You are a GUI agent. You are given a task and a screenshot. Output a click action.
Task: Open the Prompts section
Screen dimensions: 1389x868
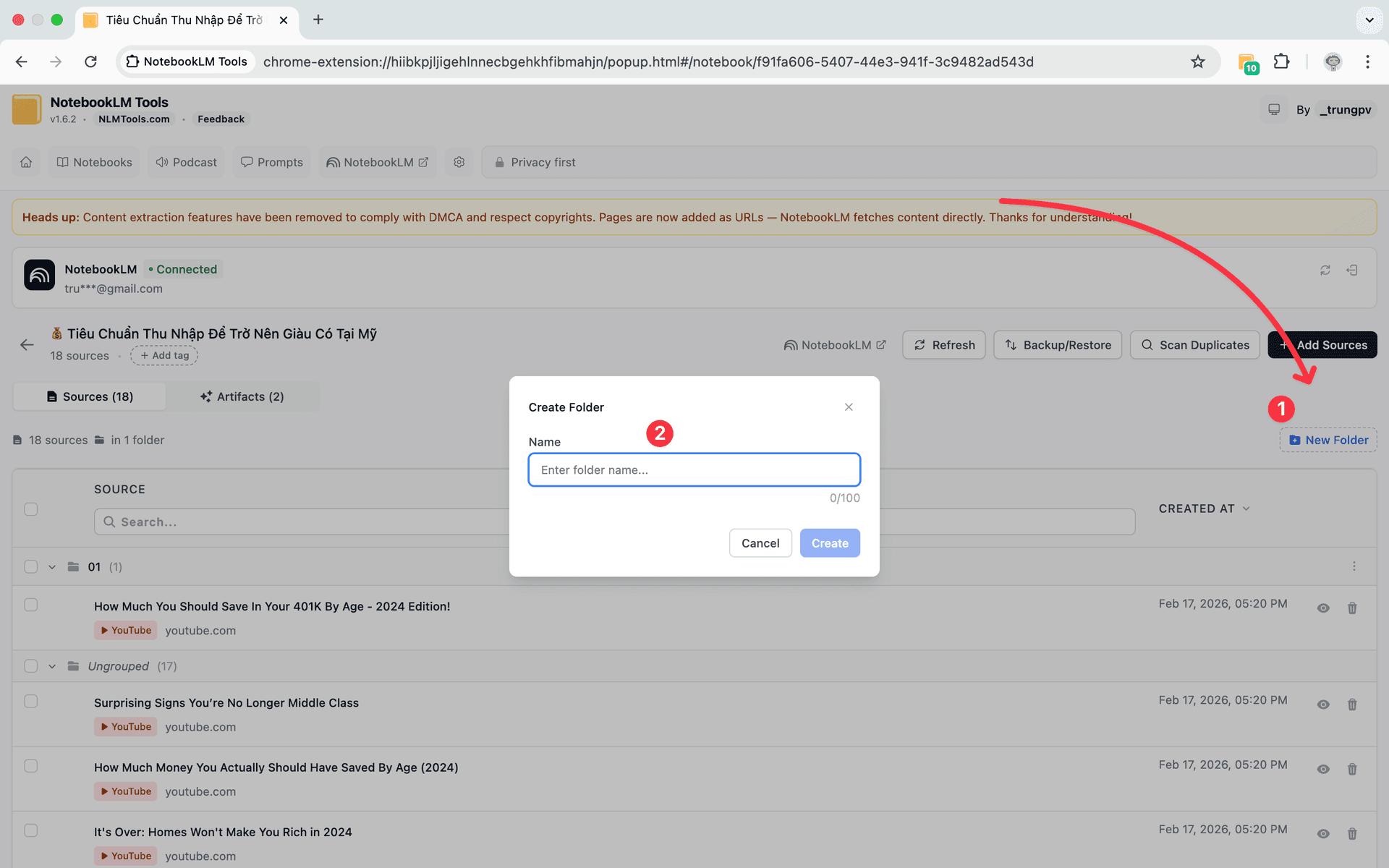point(271,162)
